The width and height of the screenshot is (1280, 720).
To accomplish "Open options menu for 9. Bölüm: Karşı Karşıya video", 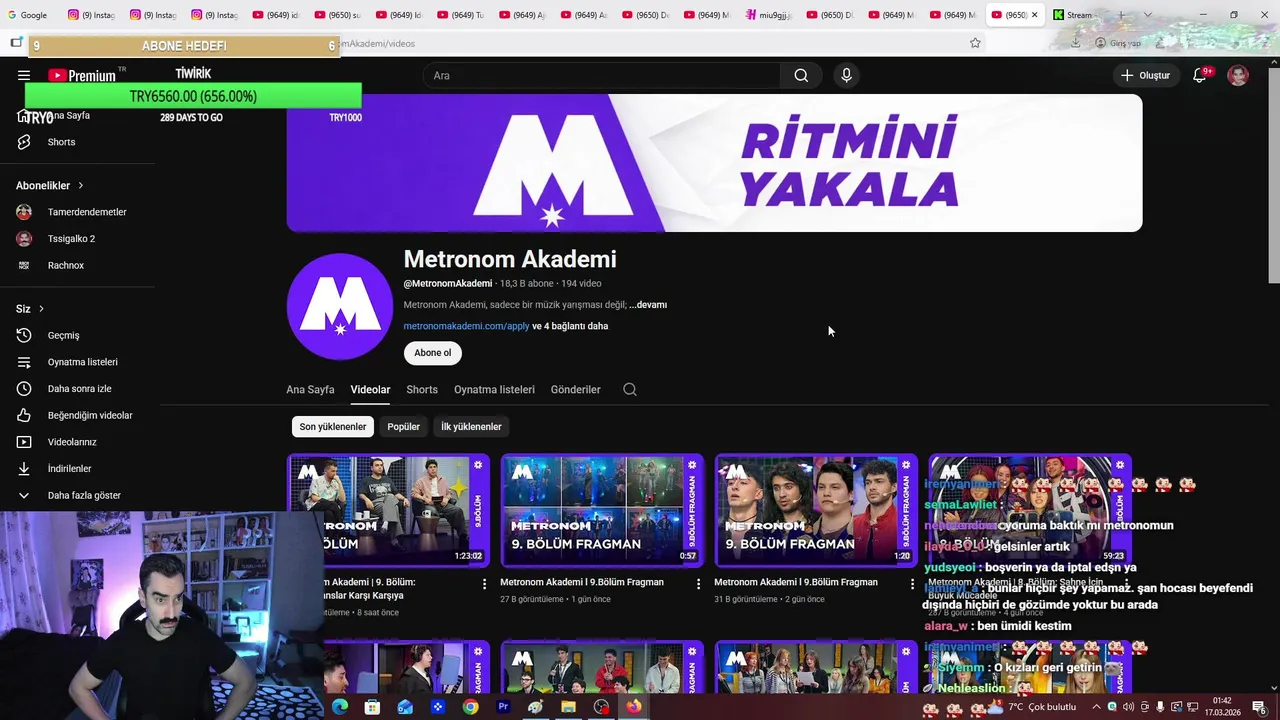I will point(485,584).
